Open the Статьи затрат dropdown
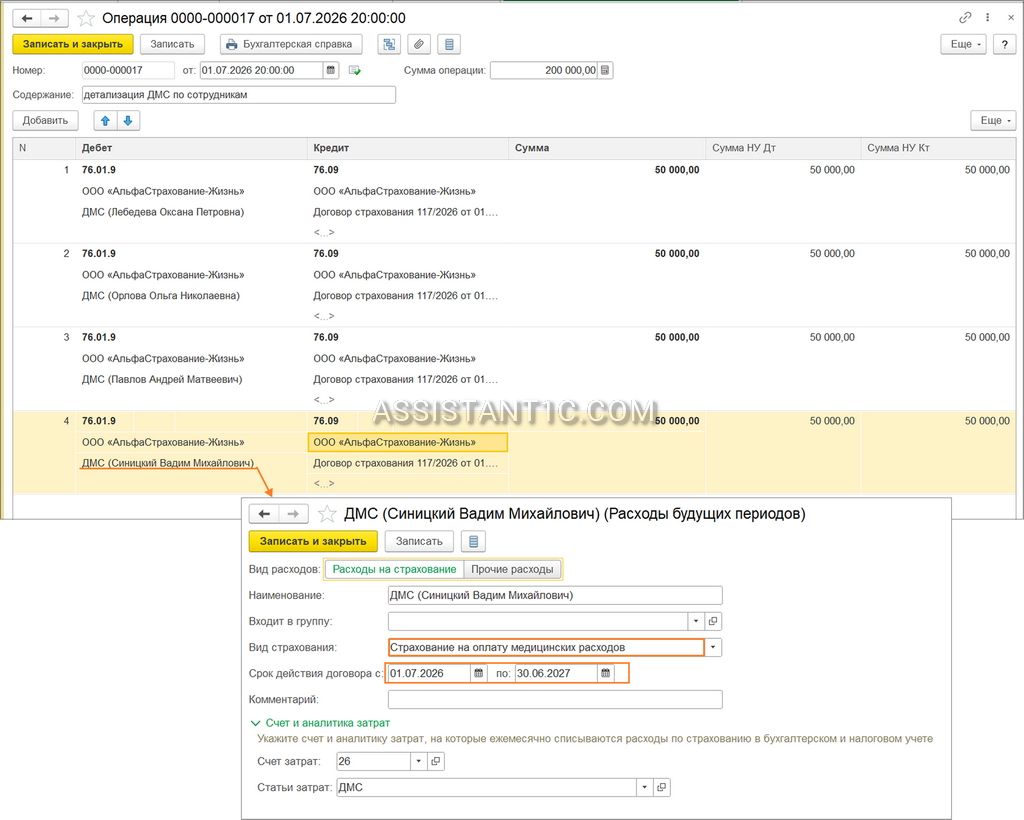The width and height of the screenshot is (1024, 820). tap(645, 787)
